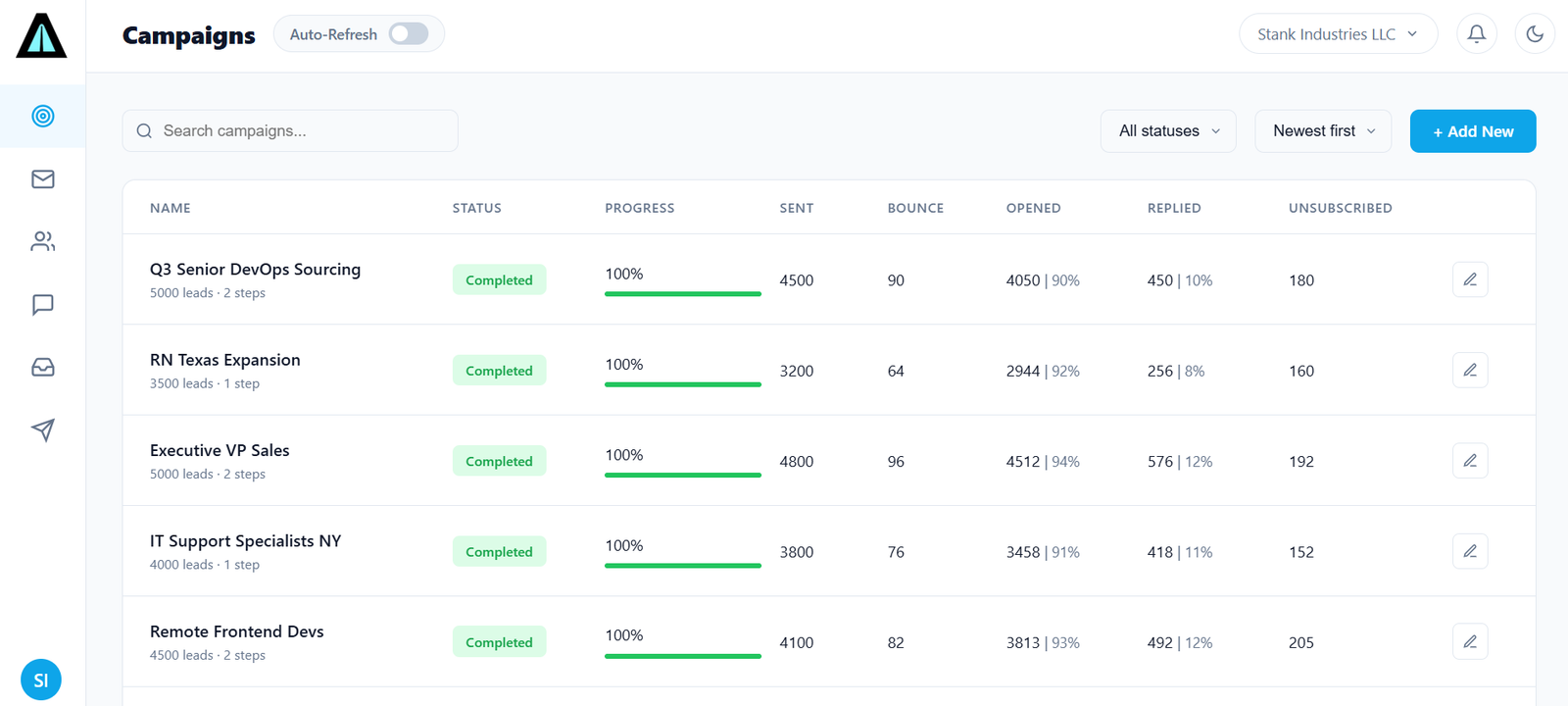Viewport: 1568px width, 706px height.
Task: Click progress bar of Executive VP Sales
Action: pyautogui.click(x=683, y=475)
